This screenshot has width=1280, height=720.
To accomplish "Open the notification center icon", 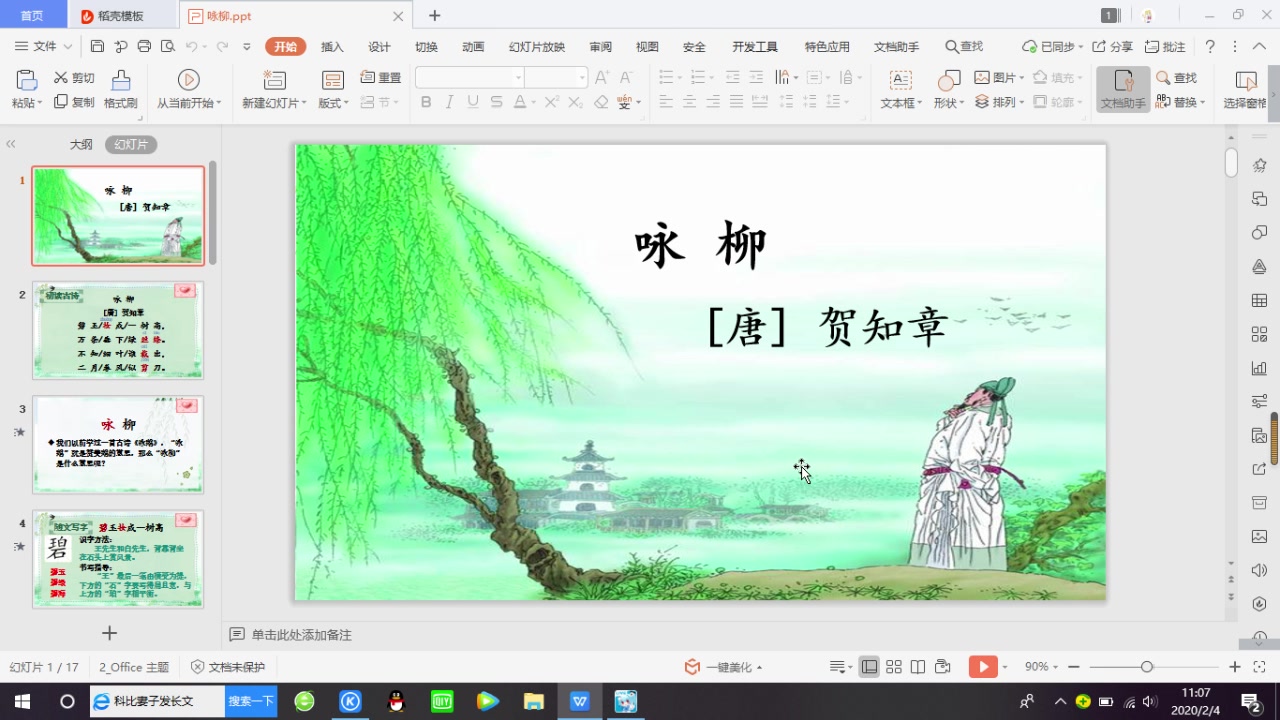I will tap(1250, 701).
